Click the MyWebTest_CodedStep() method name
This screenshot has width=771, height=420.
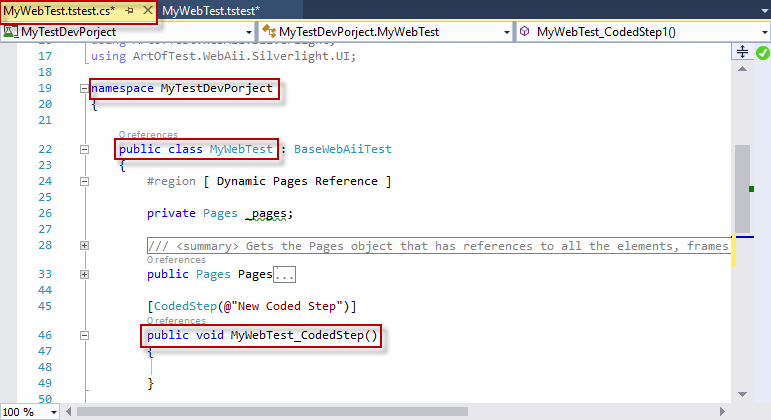(x=304, y=335)
